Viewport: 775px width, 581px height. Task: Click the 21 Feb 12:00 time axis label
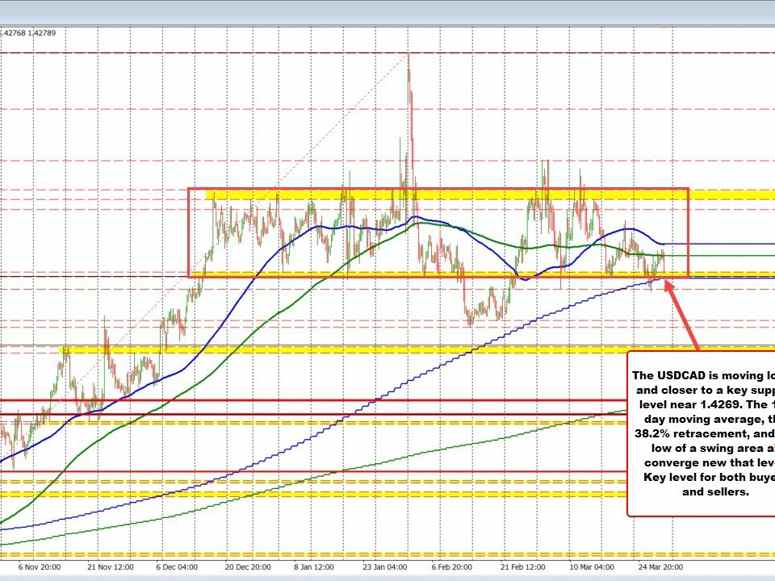click(x=522, y=567)
